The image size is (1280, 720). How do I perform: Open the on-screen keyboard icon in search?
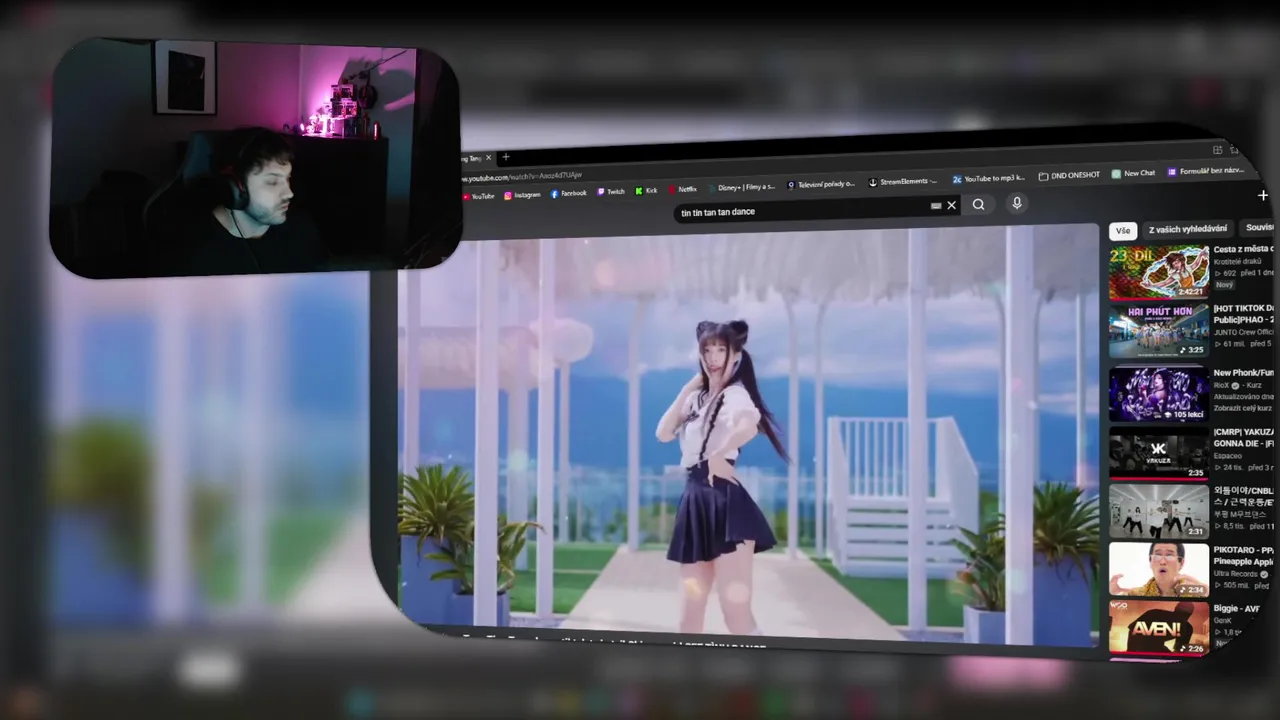[935, 206]
